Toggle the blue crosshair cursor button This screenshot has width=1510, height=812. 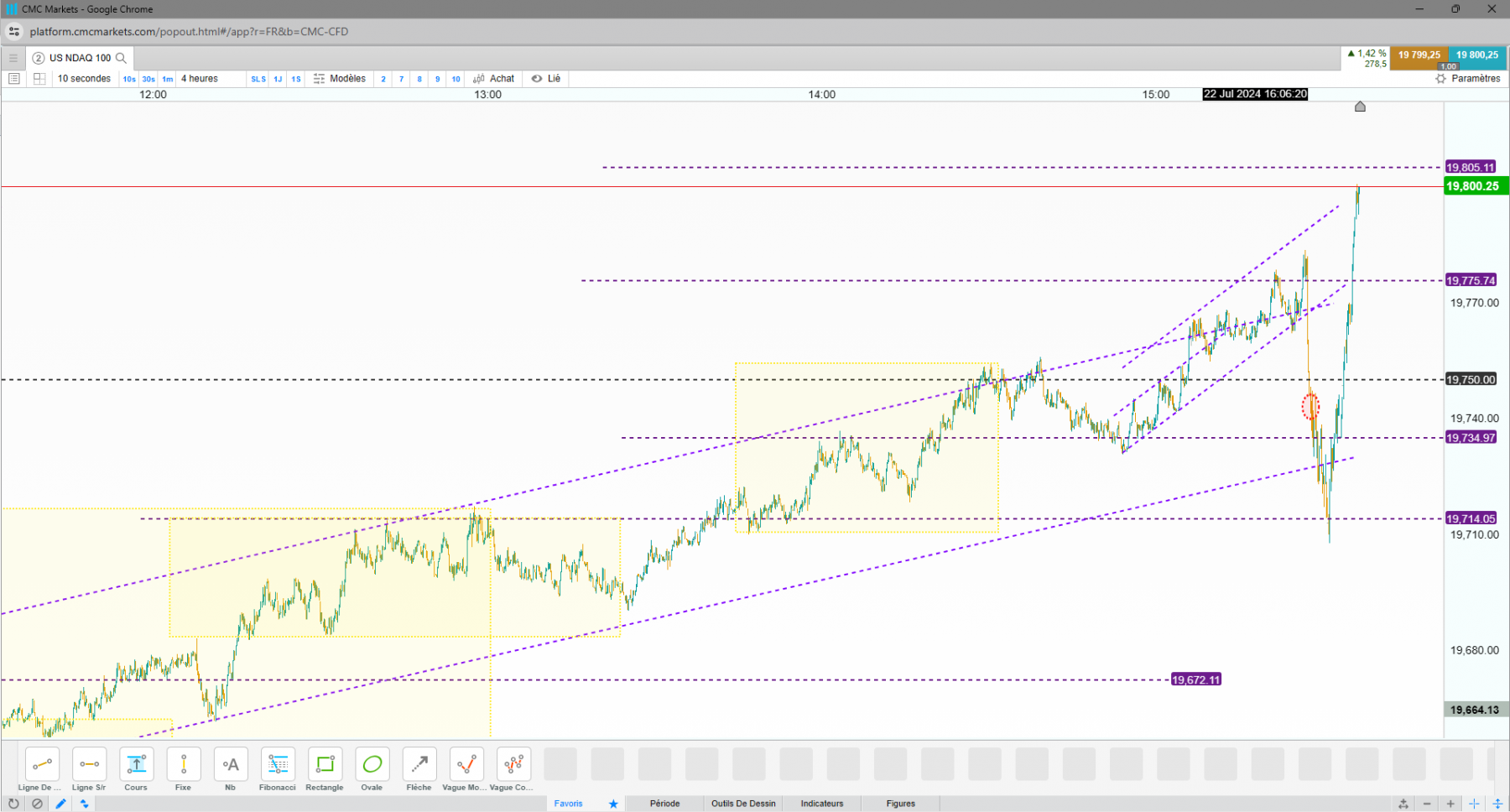[1474, 804]
